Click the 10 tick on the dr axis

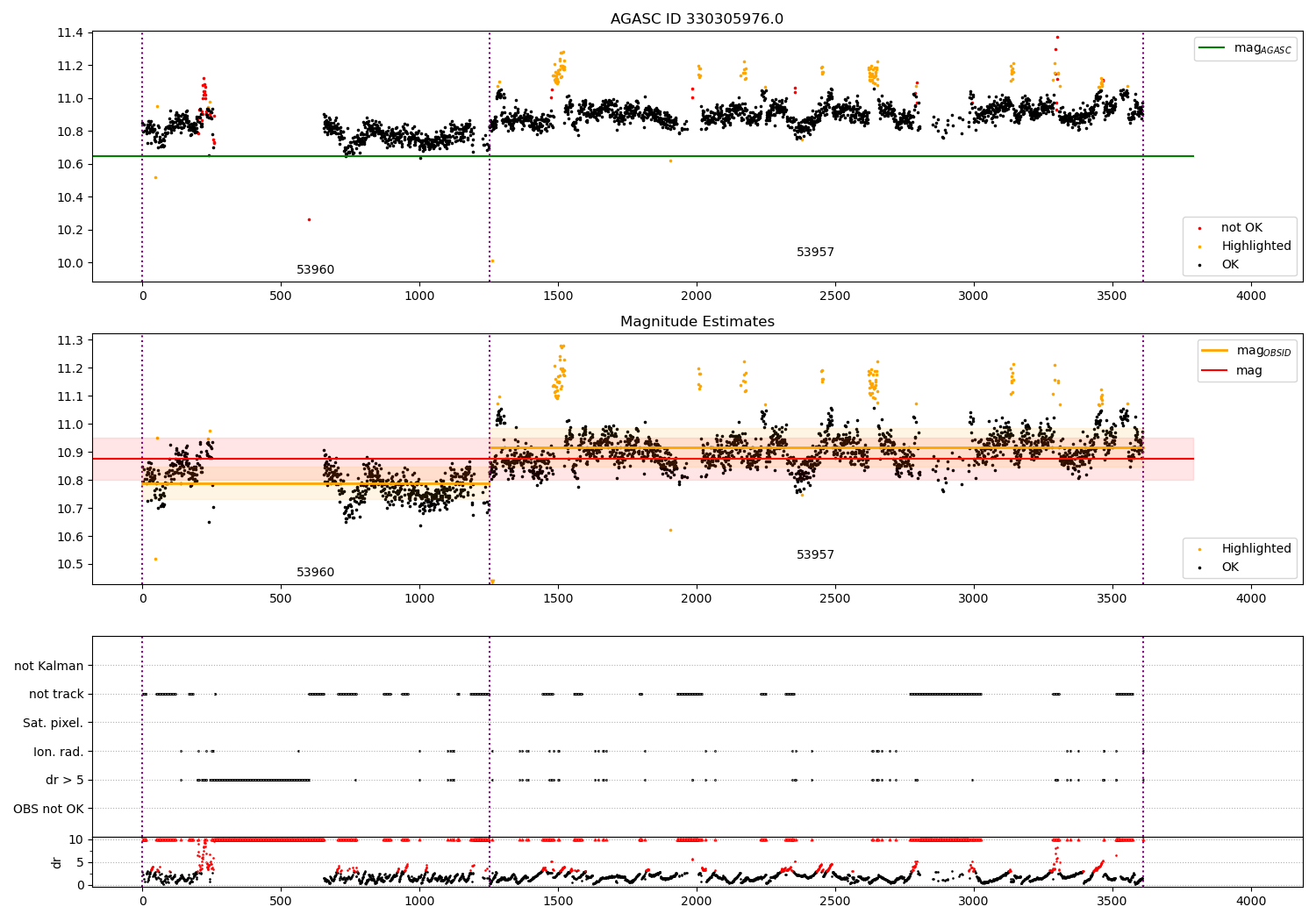pos(76,839)
